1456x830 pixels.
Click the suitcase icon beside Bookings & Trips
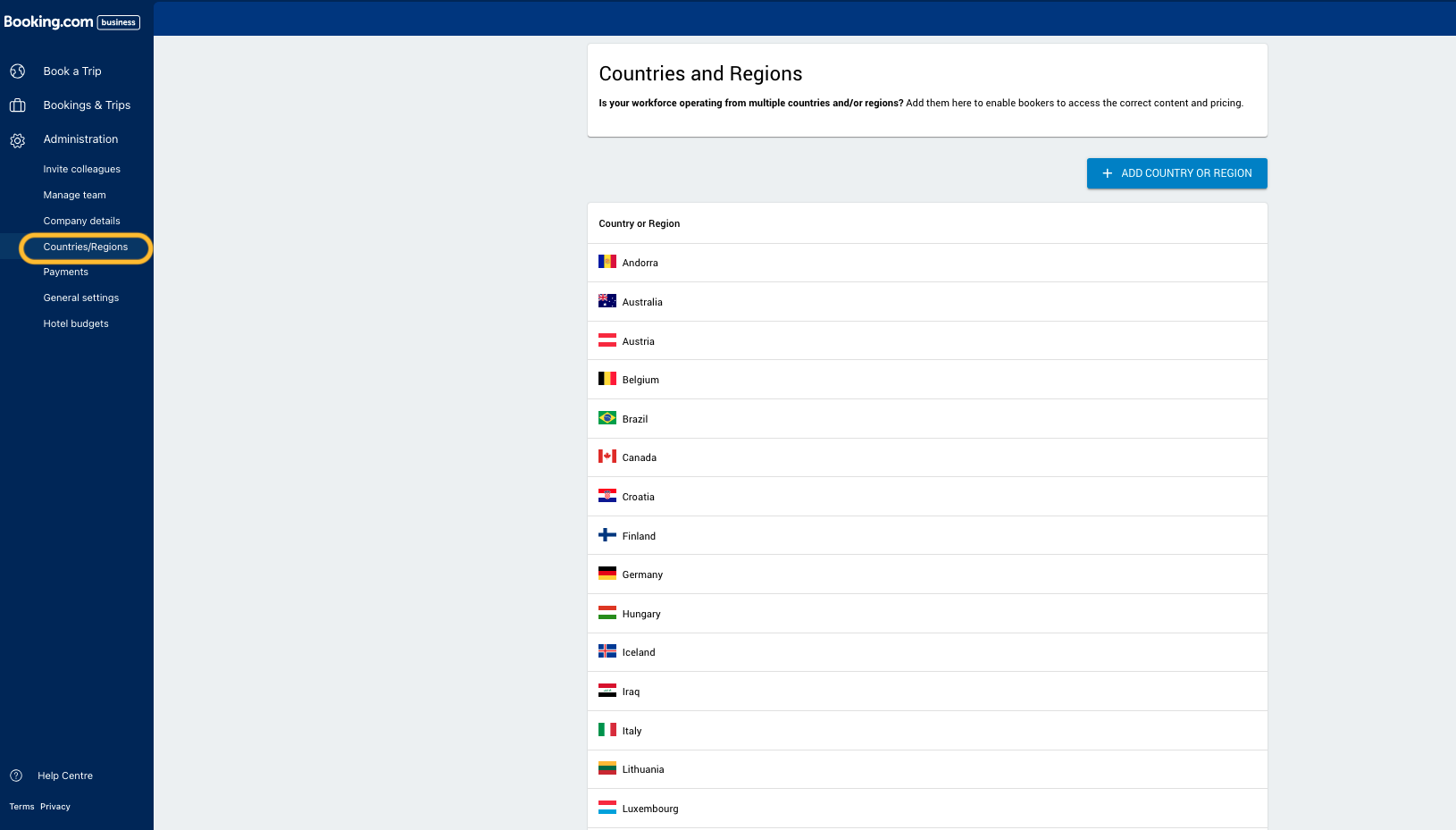point(17,105)
